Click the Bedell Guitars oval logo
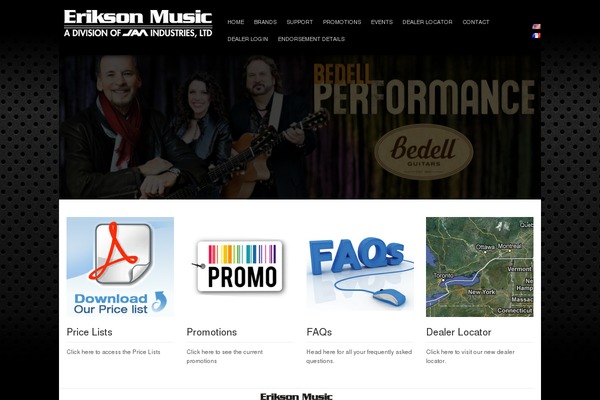Screen dimensions: 600x400 pyautogui.click(x=424, y=152)
